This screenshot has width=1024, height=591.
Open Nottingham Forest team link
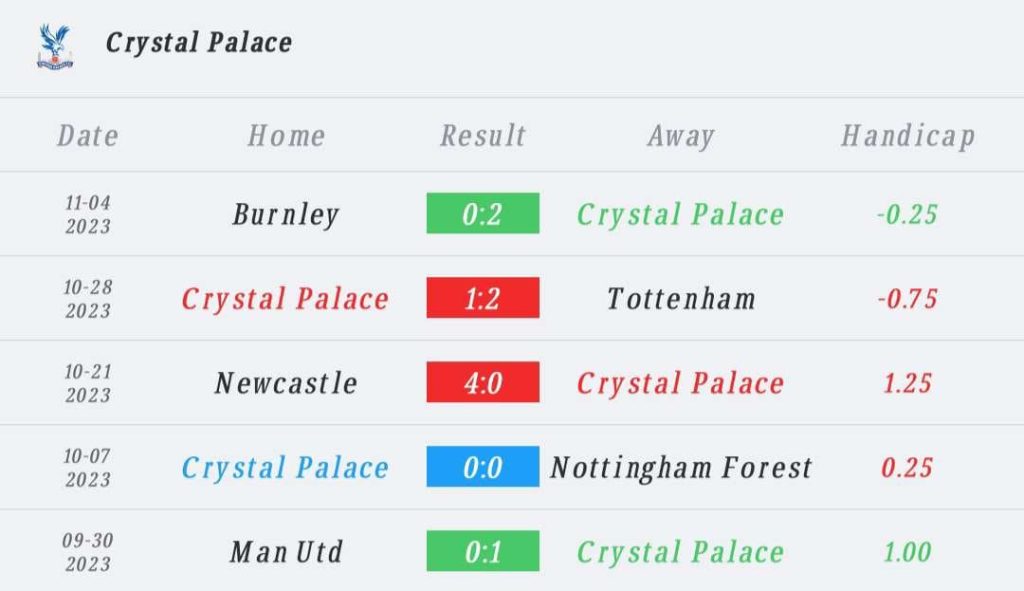click(681, 468)
